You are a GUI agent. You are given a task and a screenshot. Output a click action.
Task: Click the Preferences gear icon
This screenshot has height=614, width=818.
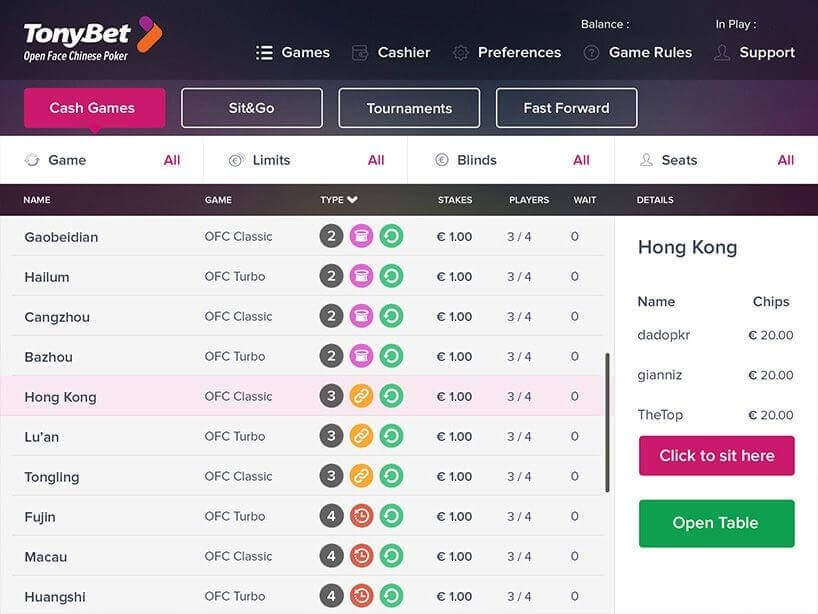pos(461,53)
